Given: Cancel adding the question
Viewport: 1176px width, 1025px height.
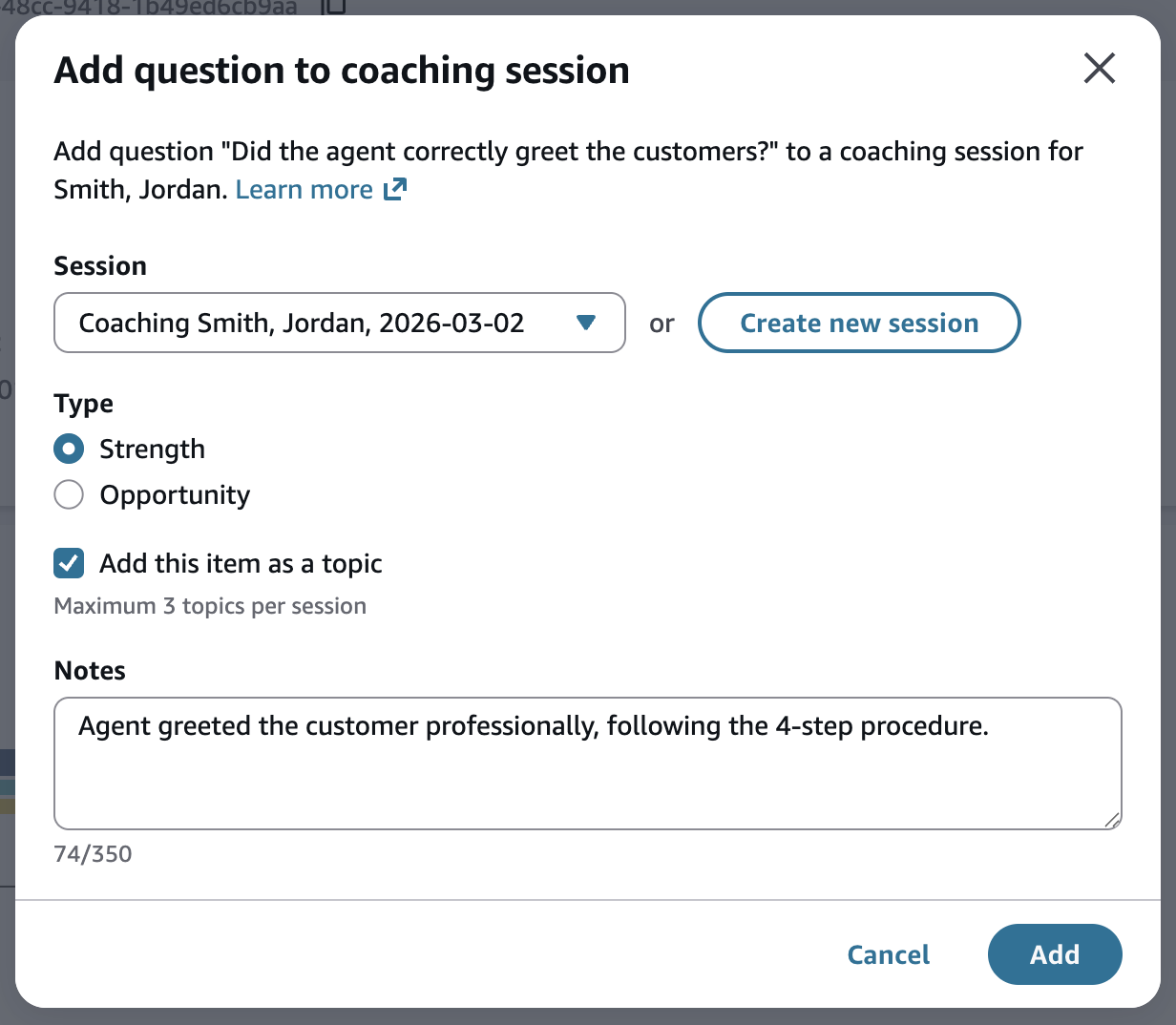Looking at the screenshot, I should pyautogui.click(x=888, y=954).
